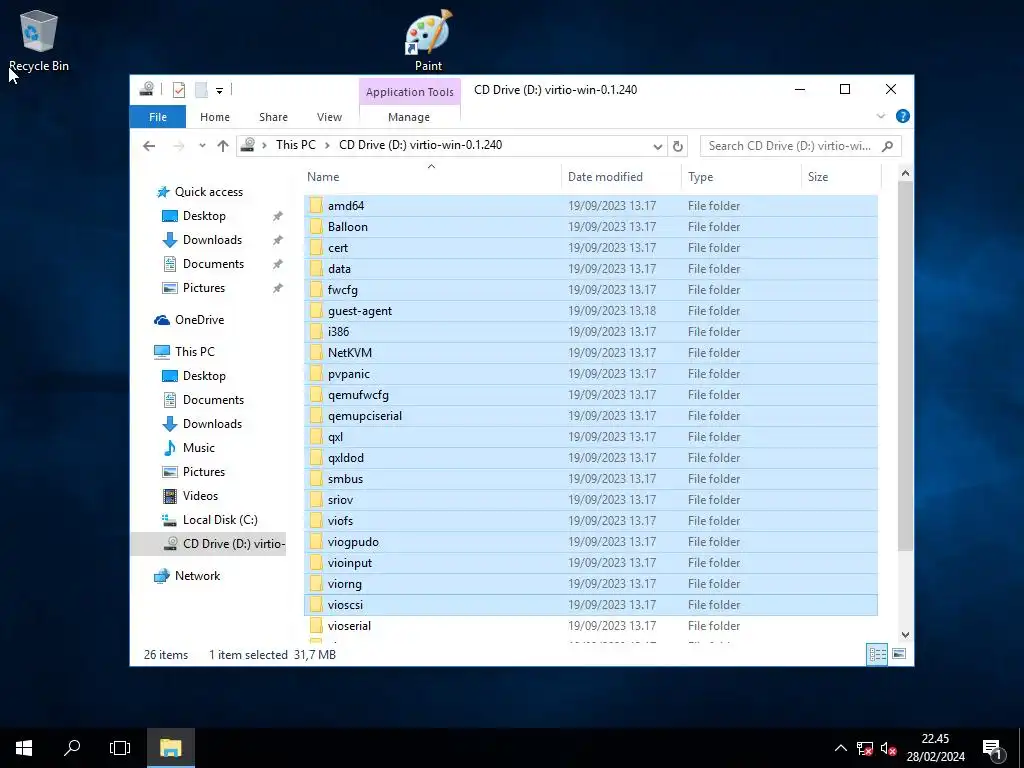Go back with the back arrow
This screenshot has height=768, width=1024.
[149, 146]
